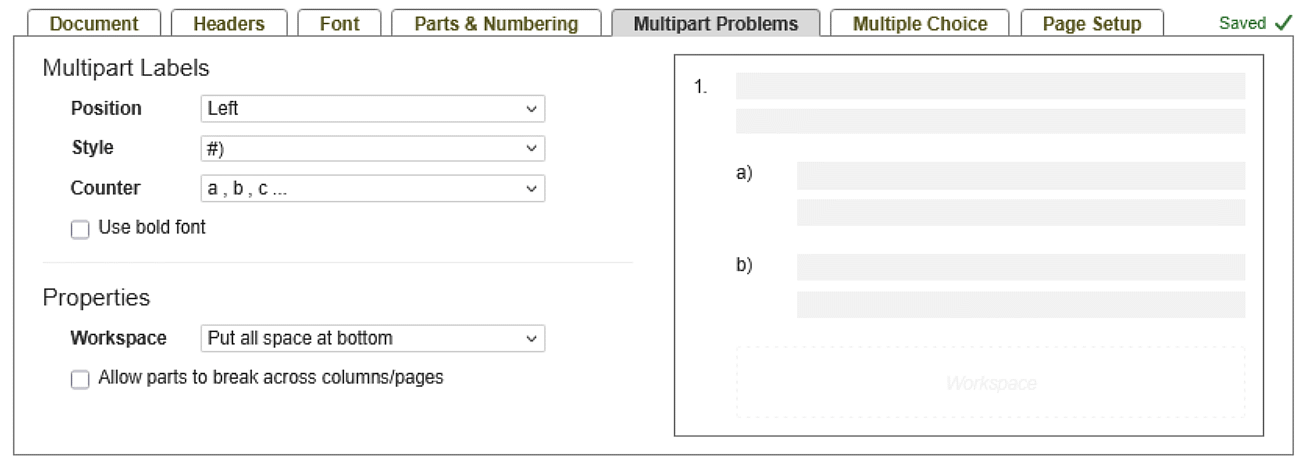This screenshot has width=1305, height=467.
Task: Click the Saved status text
Action: click(x=1242, y=23)
